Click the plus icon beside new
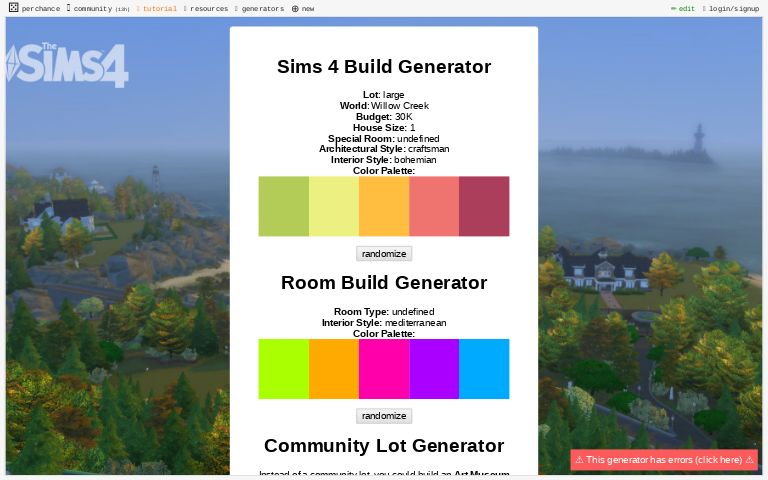The width and height of the screenshot is (768, 480). click(x=295, y=9)
